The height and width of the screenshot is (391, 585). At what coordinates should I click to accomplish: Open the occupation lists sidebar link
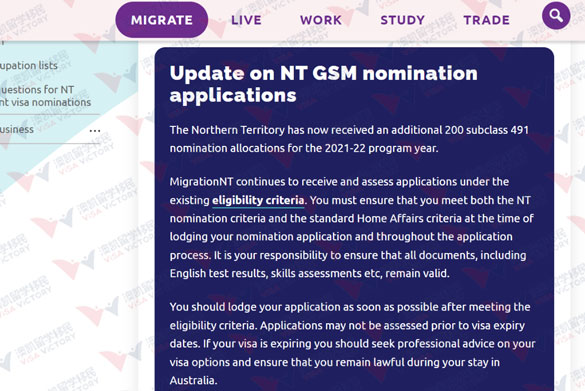[x=29, y=66]
